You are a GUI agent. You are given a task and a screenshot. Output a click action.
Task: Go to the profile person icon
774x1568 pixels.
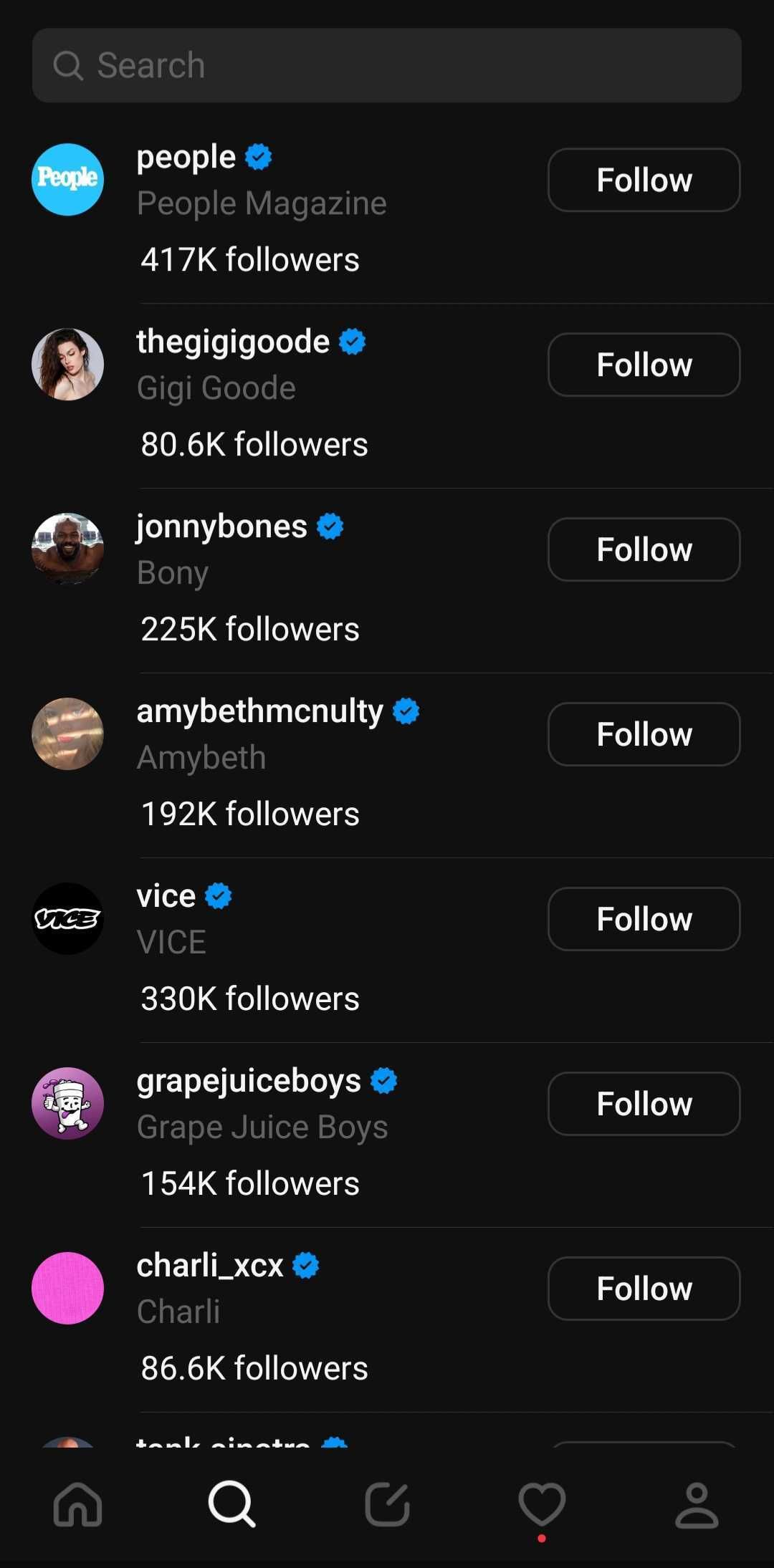[x=697, y=1504]
